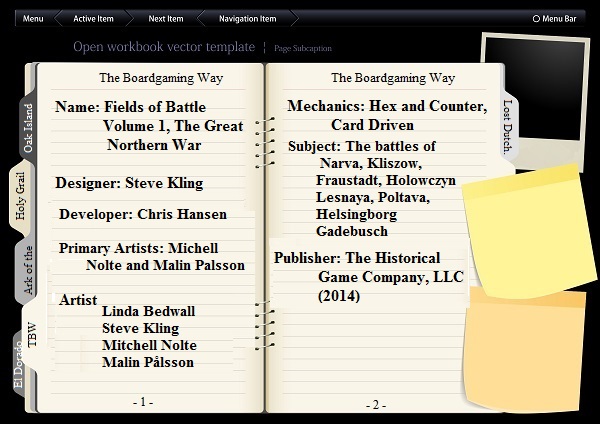
Task: Click the Gadebusch battle name
Action: [352, 231]
